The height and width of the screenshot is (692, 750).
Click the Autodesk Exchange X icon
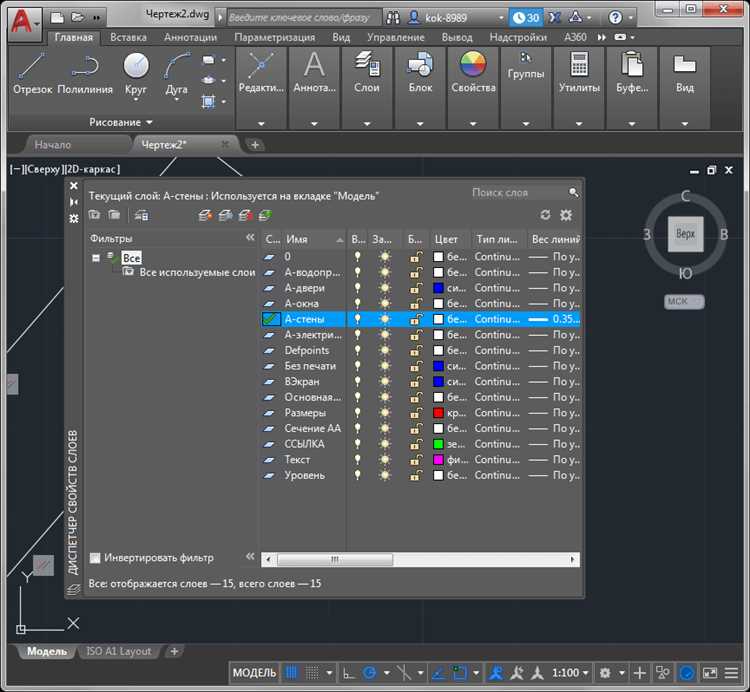[x=554, y=18]
